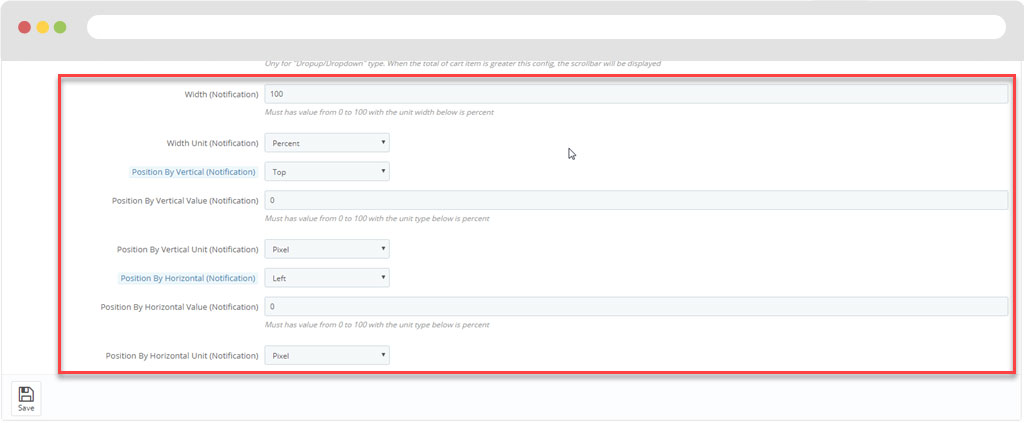The height and width of the screenshot is (423, 1024).
Task: Click the Width (Notification) input field
Action: (x=636, y=94)
